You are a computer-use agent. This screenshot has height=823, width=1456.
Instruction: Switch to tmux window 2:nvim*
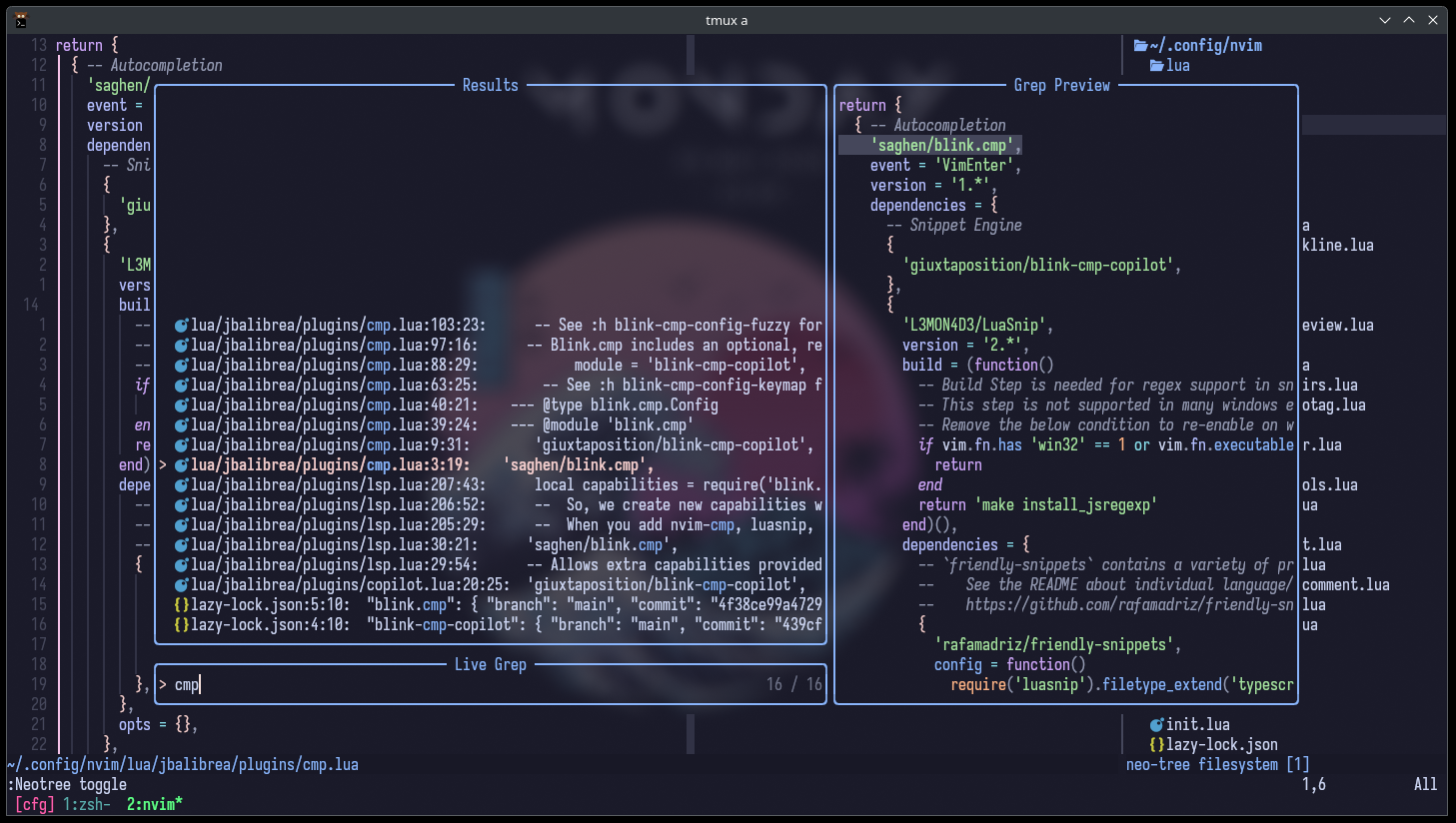pyautogui.click(x=155, y=804)
